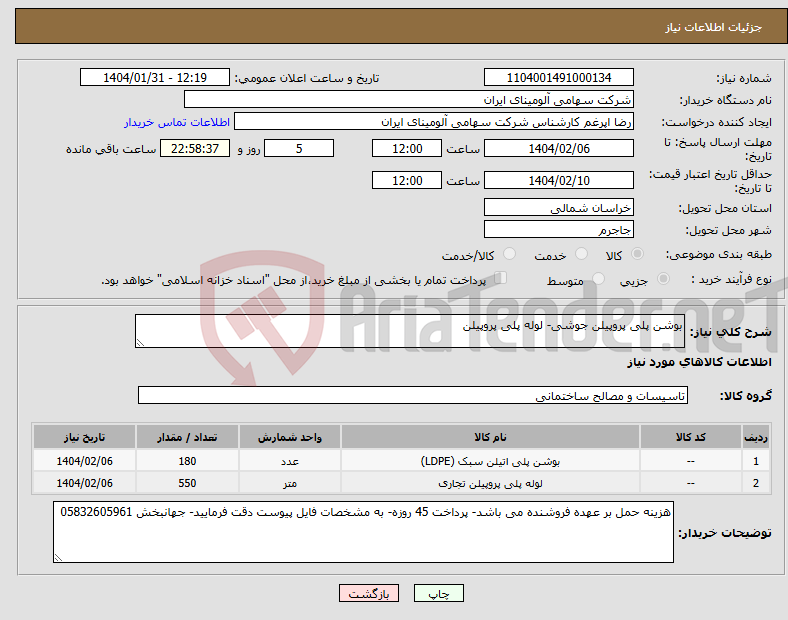
Task: Click the ردیف column header
Action: click(756, 437)
